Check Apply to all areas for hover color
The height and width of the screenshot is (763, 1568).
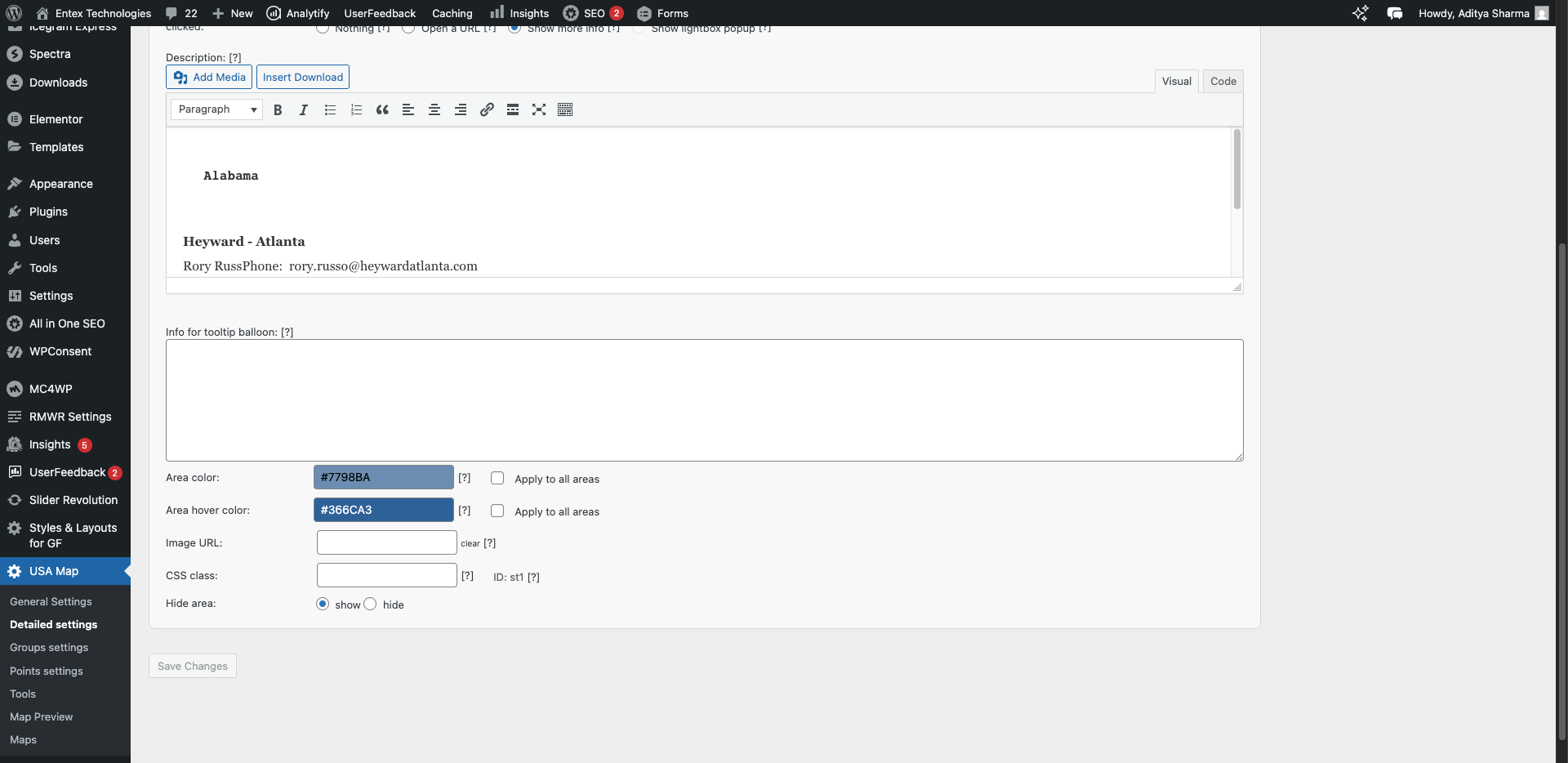click(497, 511)
